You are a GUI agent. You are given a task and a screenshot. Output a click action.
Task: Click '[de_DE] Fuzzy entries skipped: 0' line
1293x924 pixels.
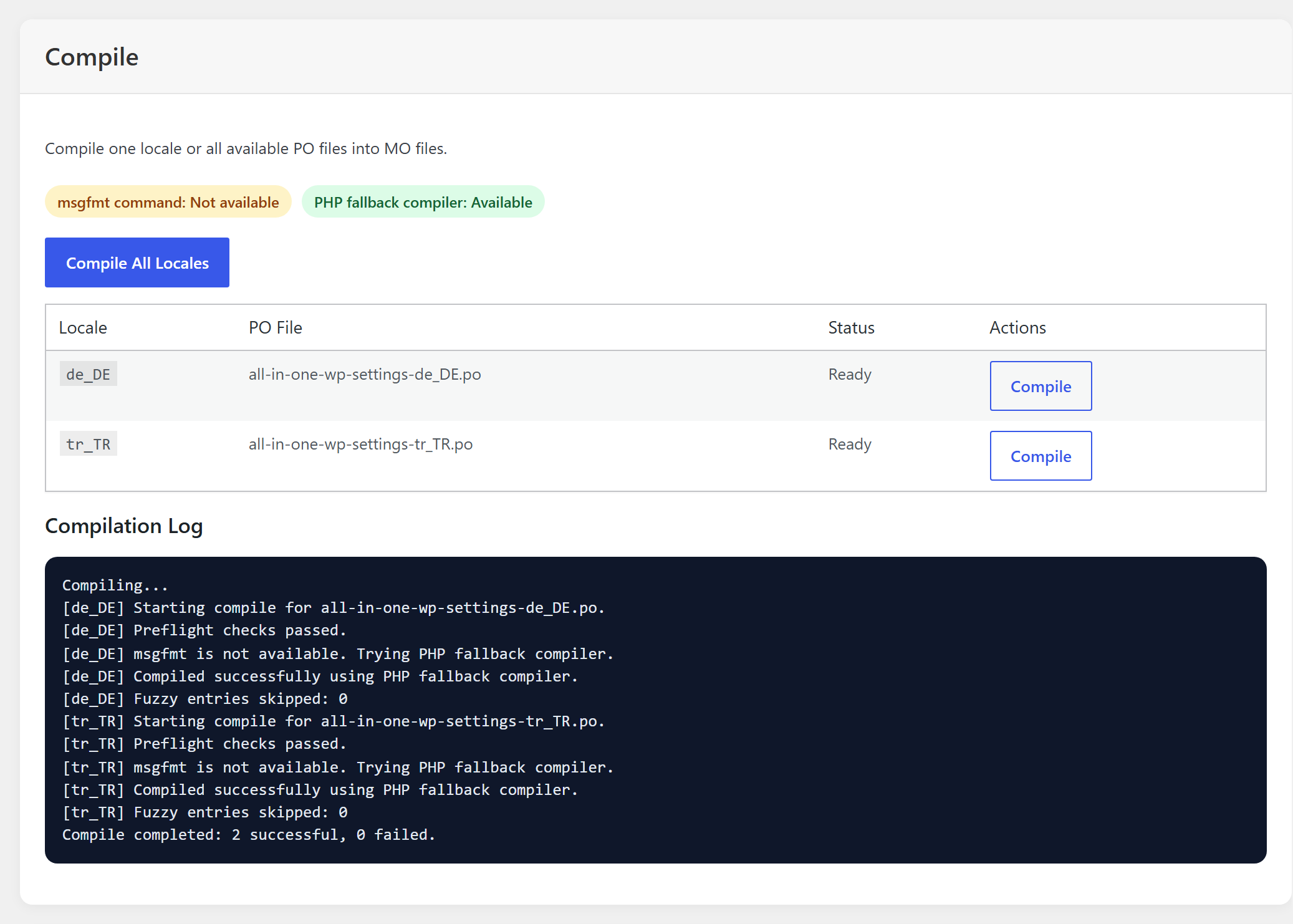(x=205, y=698)
